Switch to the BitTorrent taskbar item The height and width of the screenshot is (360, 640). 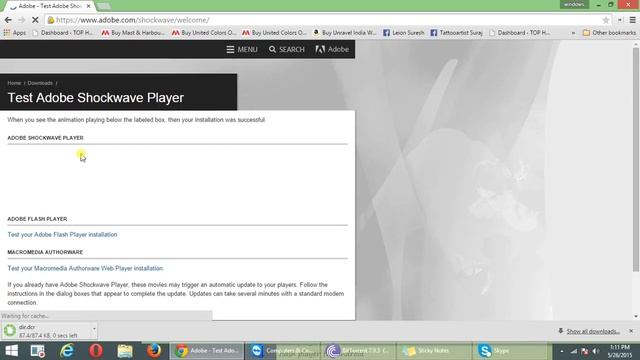click(358, 351)
